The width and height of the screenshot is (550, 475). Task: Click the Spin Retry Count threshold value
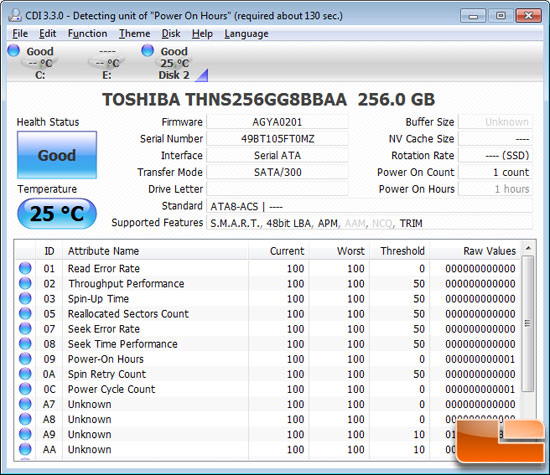tap(419, 374)
